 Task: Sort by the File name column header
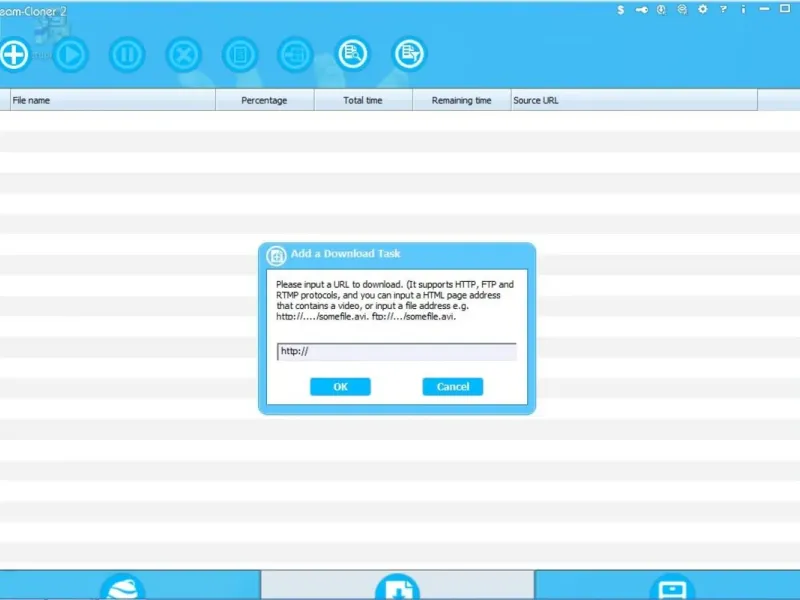pos(112,101)
